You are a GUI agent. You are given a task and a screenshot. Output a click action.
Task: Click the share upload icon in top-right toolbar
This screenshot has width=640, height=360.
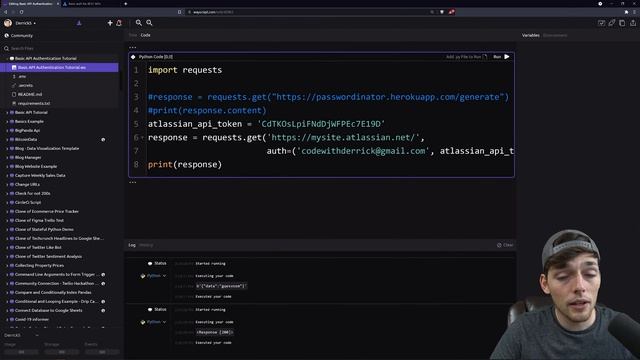coord(633,23)
